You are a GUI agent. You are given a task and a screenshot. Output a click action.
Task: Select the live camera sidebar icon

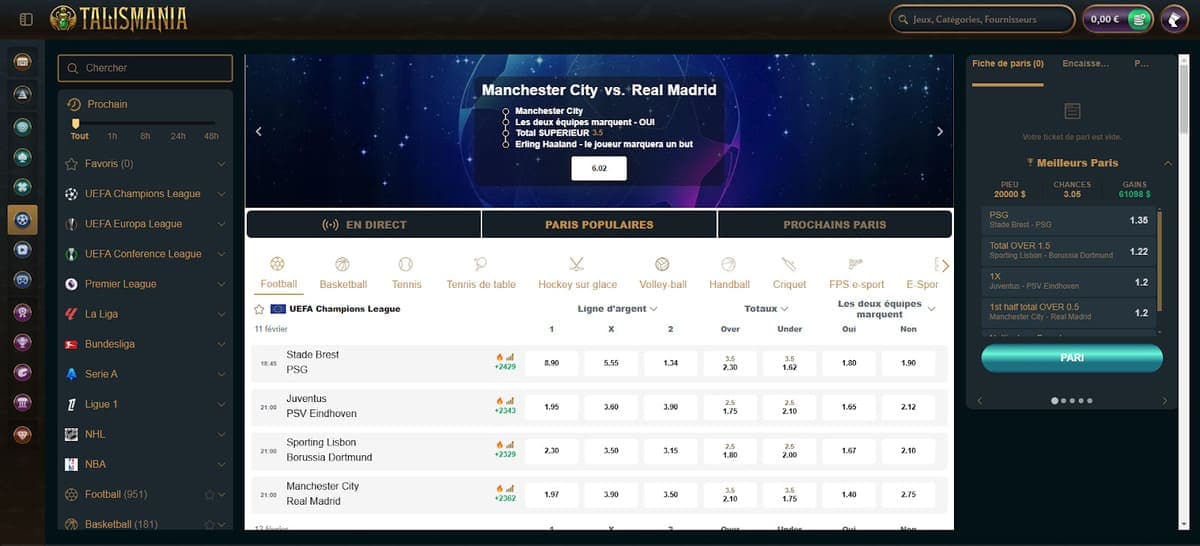(x=22, y=250)
